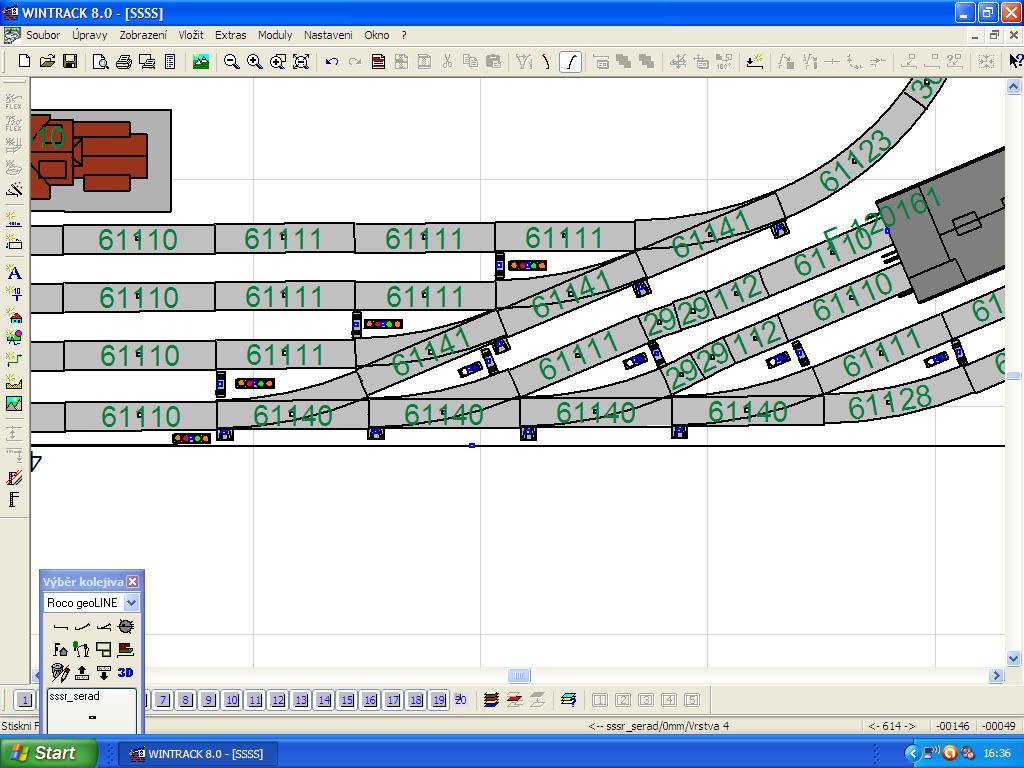
Task: Open the Moduly menu
Action: click(275, 35)
